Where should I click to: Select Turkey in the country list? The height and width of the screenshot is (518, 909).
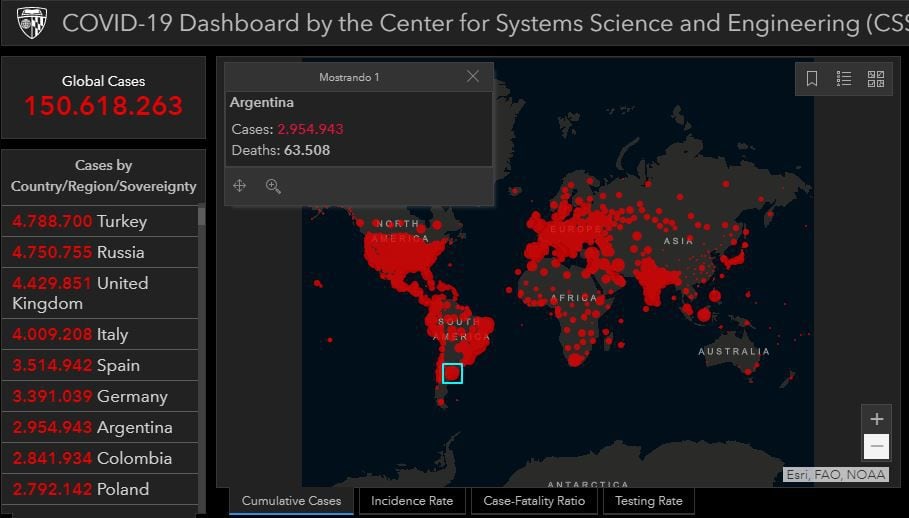(100, 221)
